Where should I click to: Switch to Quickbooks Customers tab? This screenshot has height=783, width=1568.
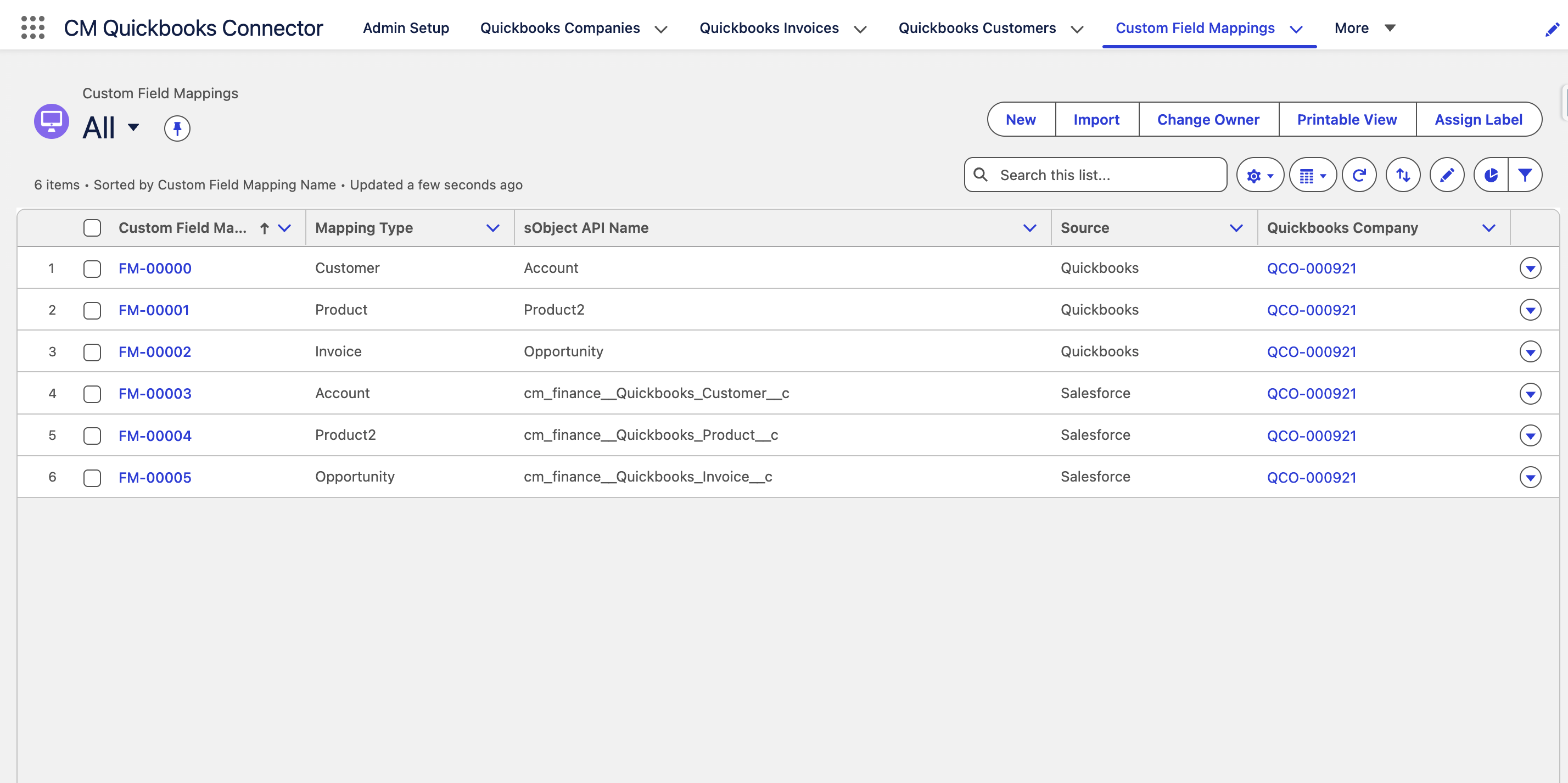pos(977,28)
